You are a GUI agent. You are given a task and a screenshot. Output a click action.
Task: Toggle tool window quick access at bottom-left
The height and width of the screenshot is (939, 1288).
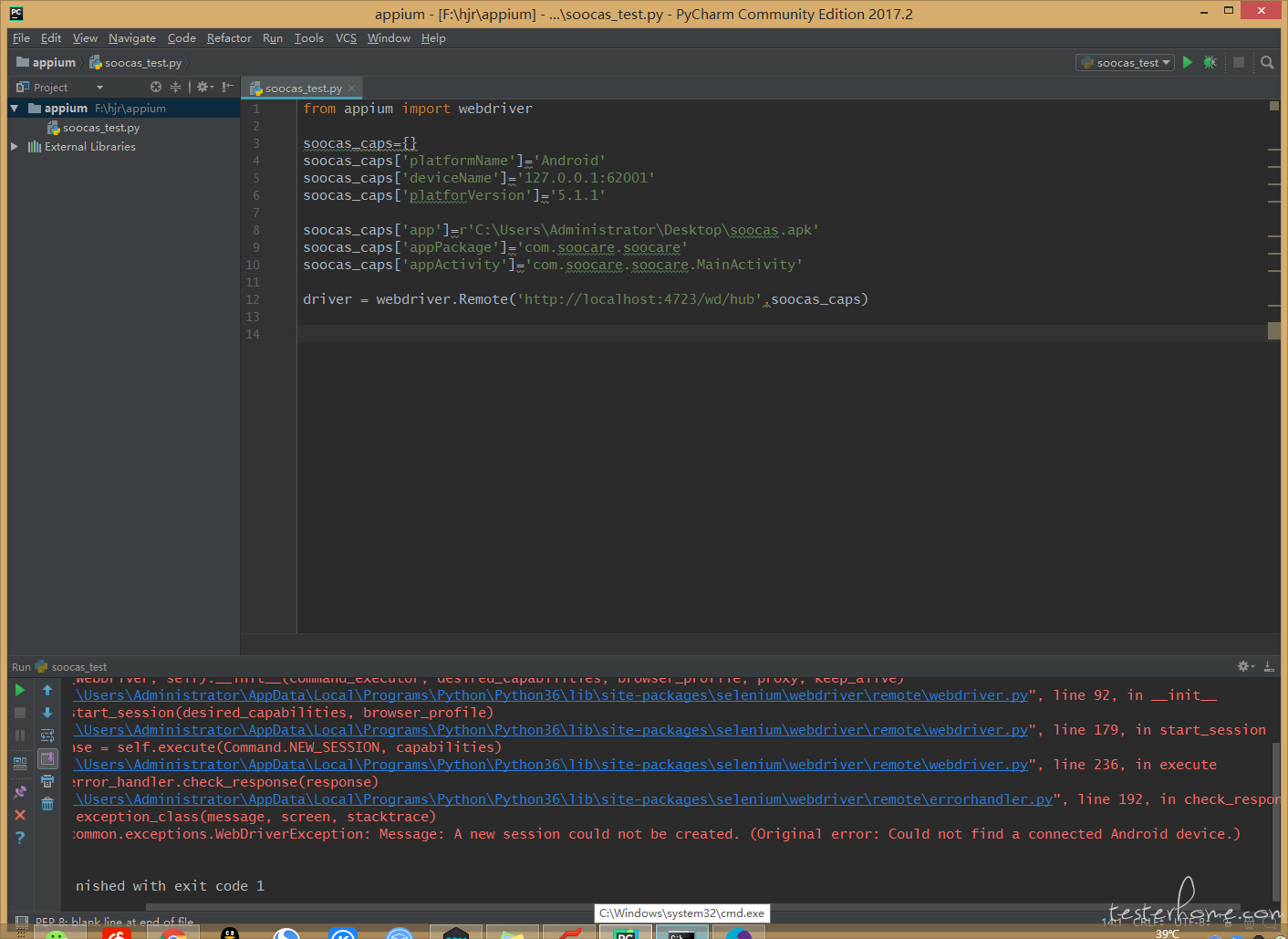tap(20, 922)
